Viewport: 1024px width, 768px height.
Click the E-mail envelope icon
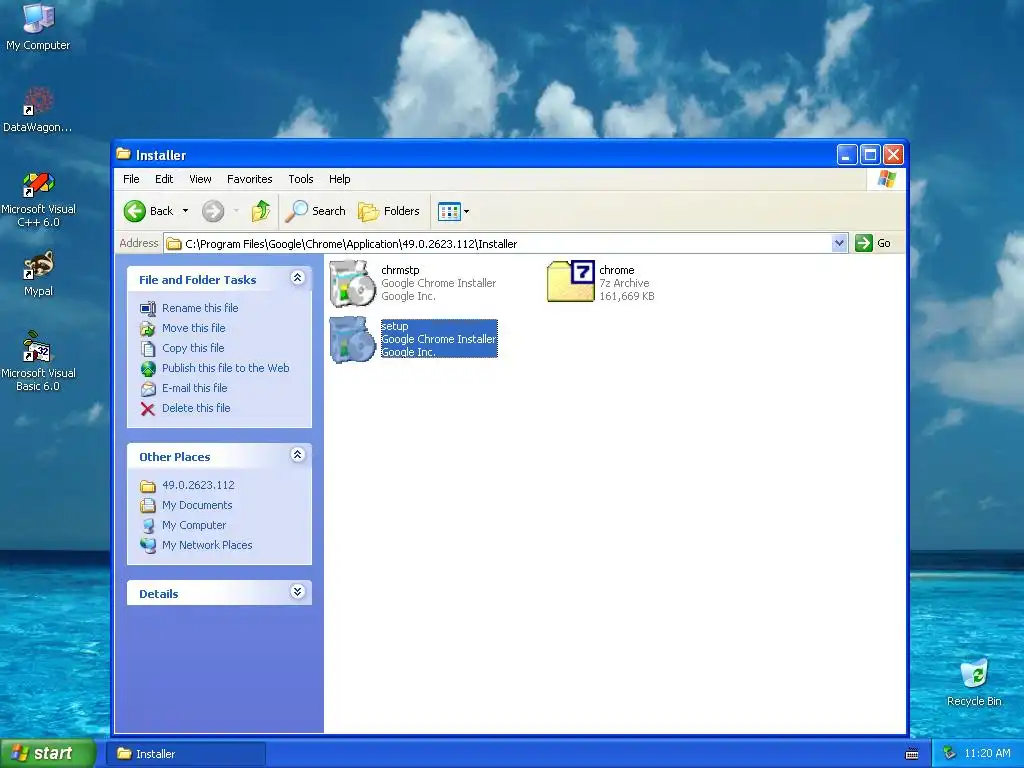click(x=148, y=389)
